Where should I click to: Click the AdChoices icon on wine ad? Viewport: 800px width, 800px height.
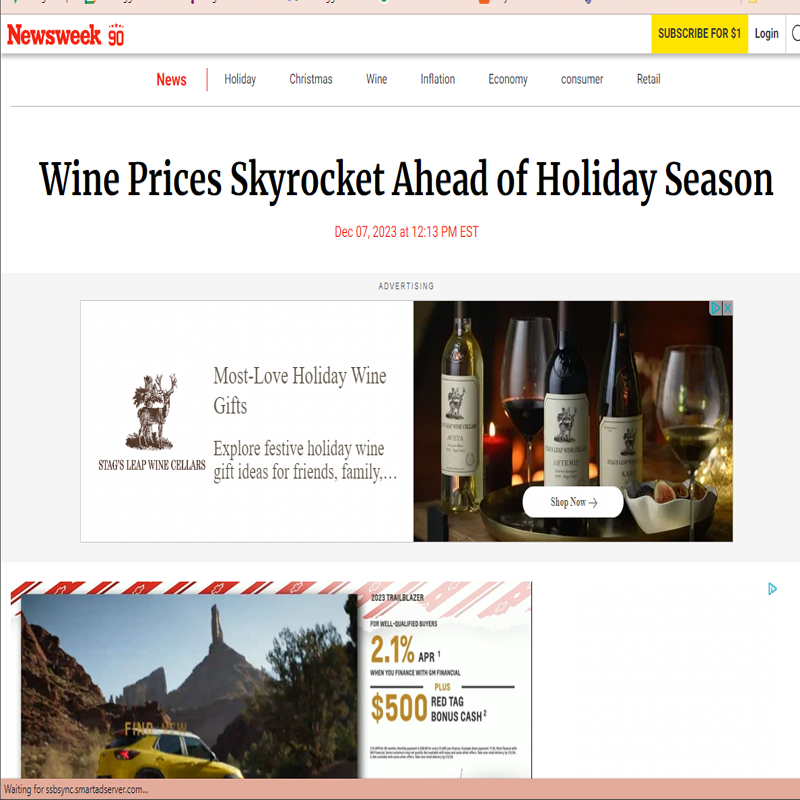point(716,308)
